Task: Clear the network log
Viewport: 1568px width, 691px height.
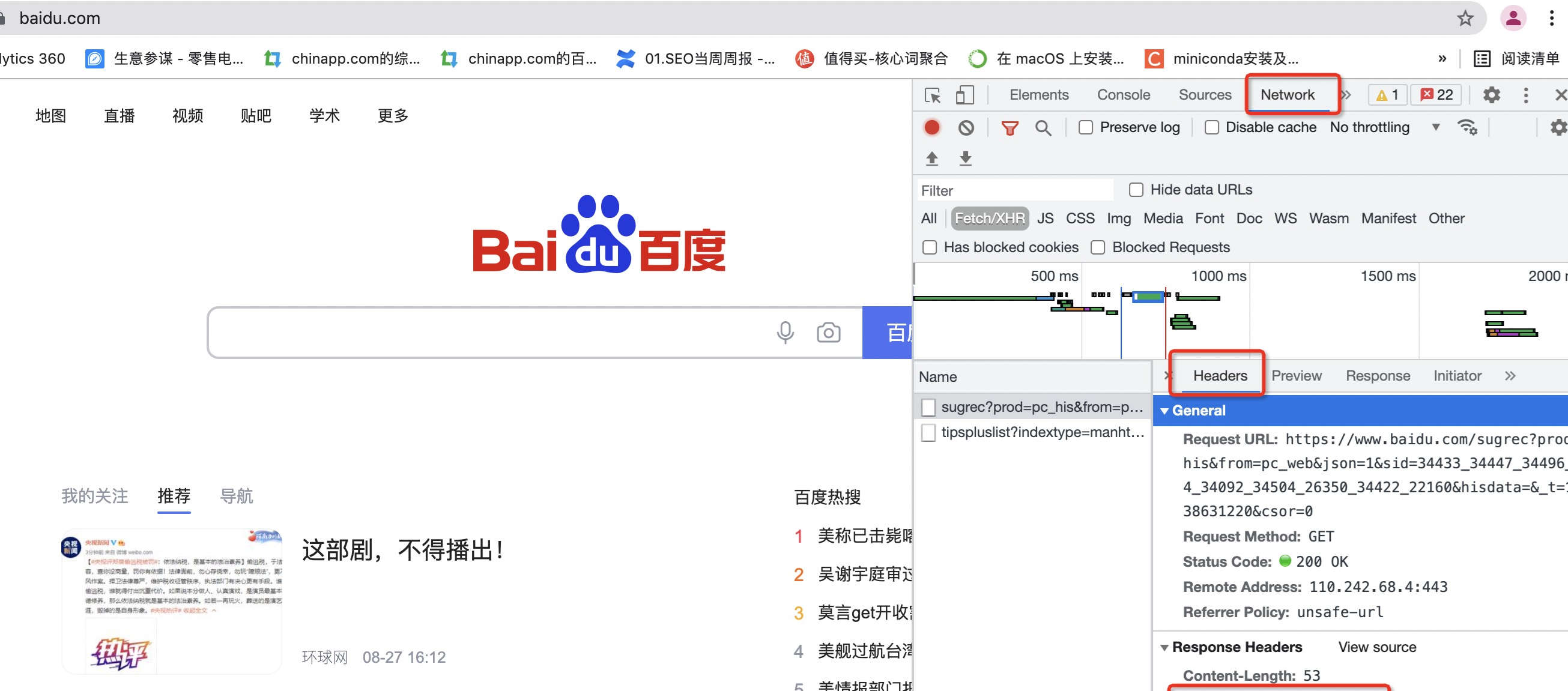Action: point(966,128)
